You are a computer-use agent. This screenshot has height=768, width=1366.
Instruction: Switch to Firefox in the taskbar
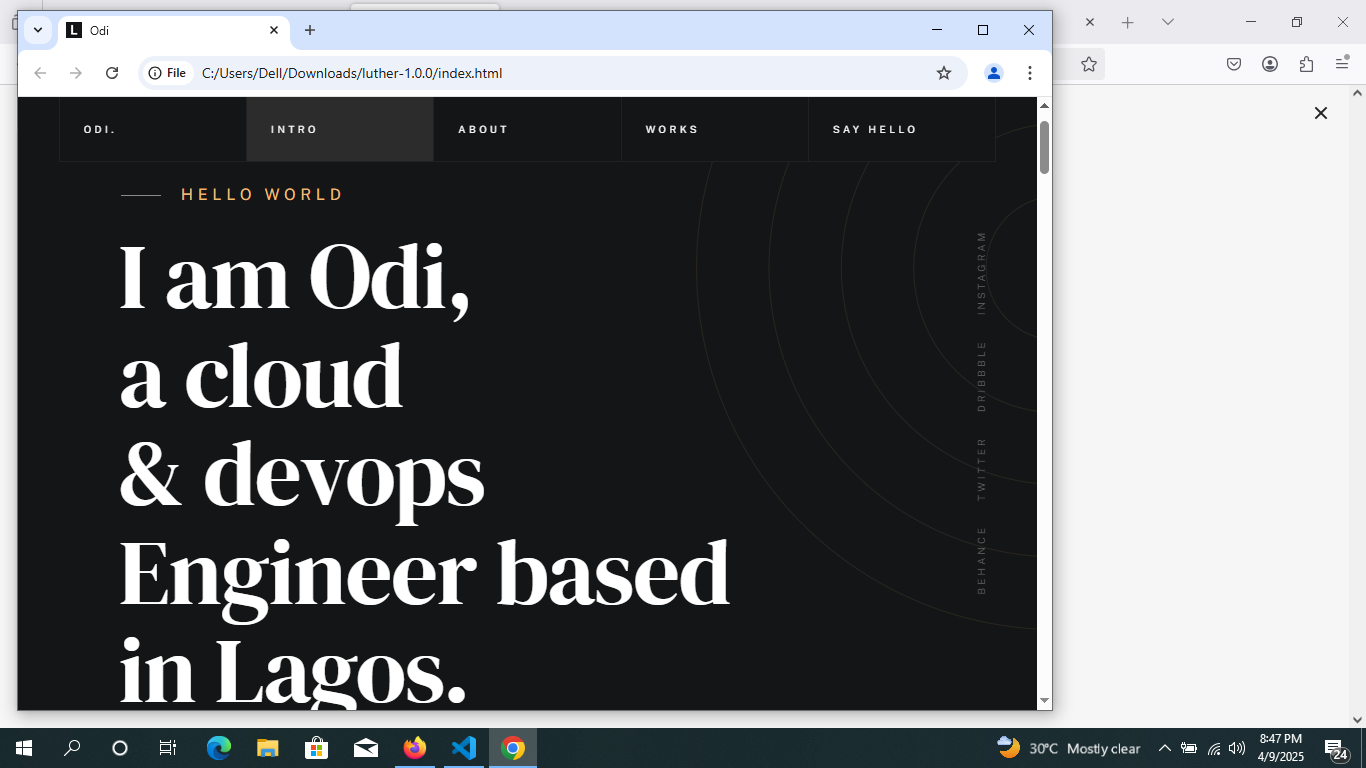(414, 748)
